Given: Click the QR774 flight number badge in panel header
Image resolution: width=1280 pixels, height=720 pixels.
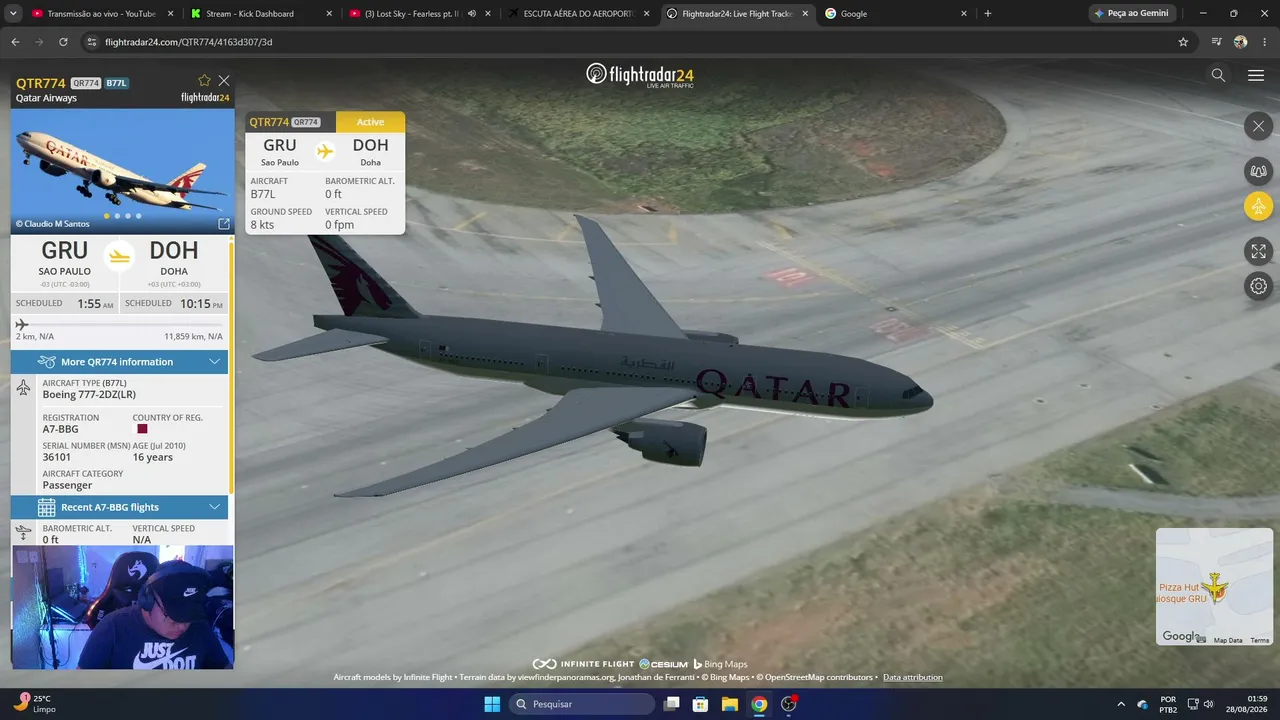Looking at the screenshot, I should [86, 83].
